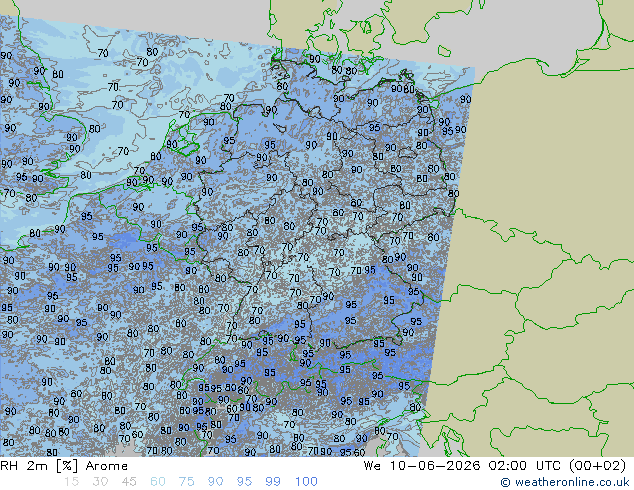Select the 'RH 2m [%]' parameter label
634x490 pixels.
39,466
